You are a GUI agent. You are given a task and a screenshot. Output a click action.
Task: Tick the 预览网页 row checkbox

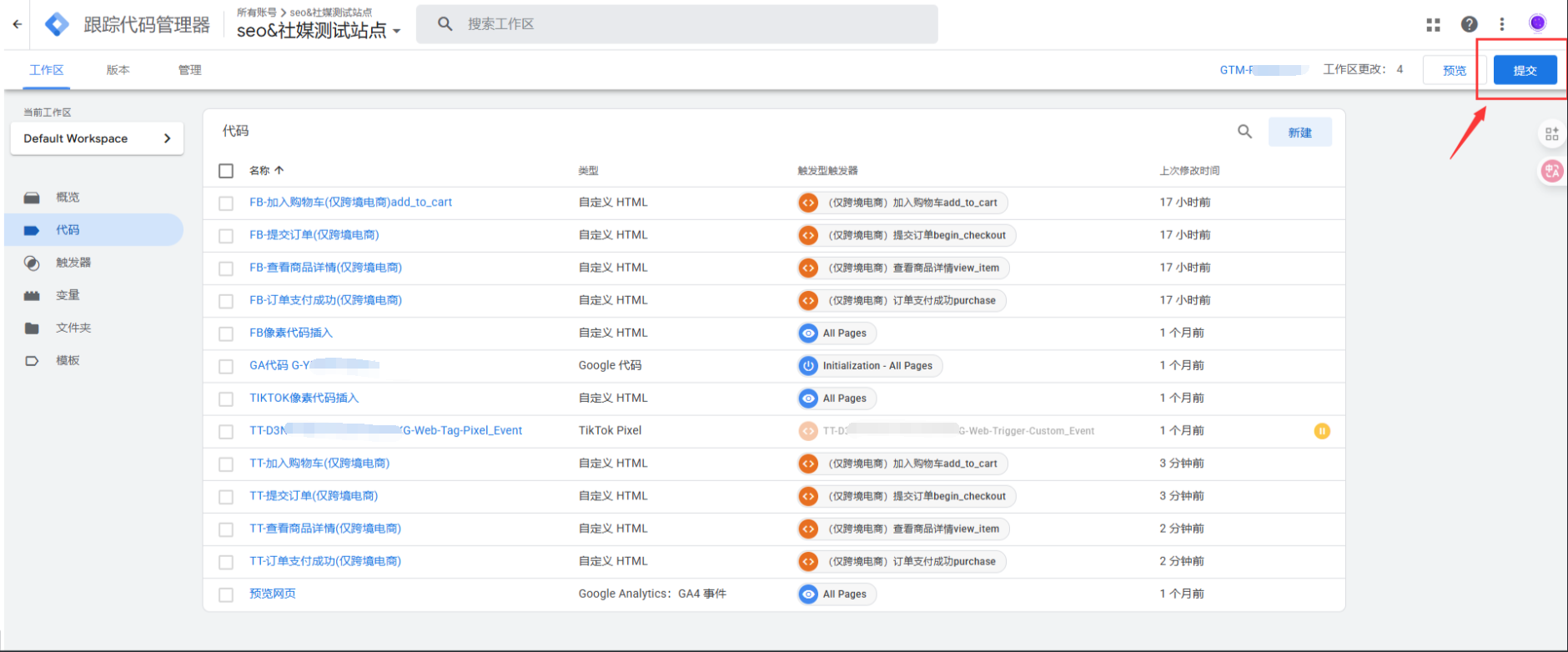(226, 594)
